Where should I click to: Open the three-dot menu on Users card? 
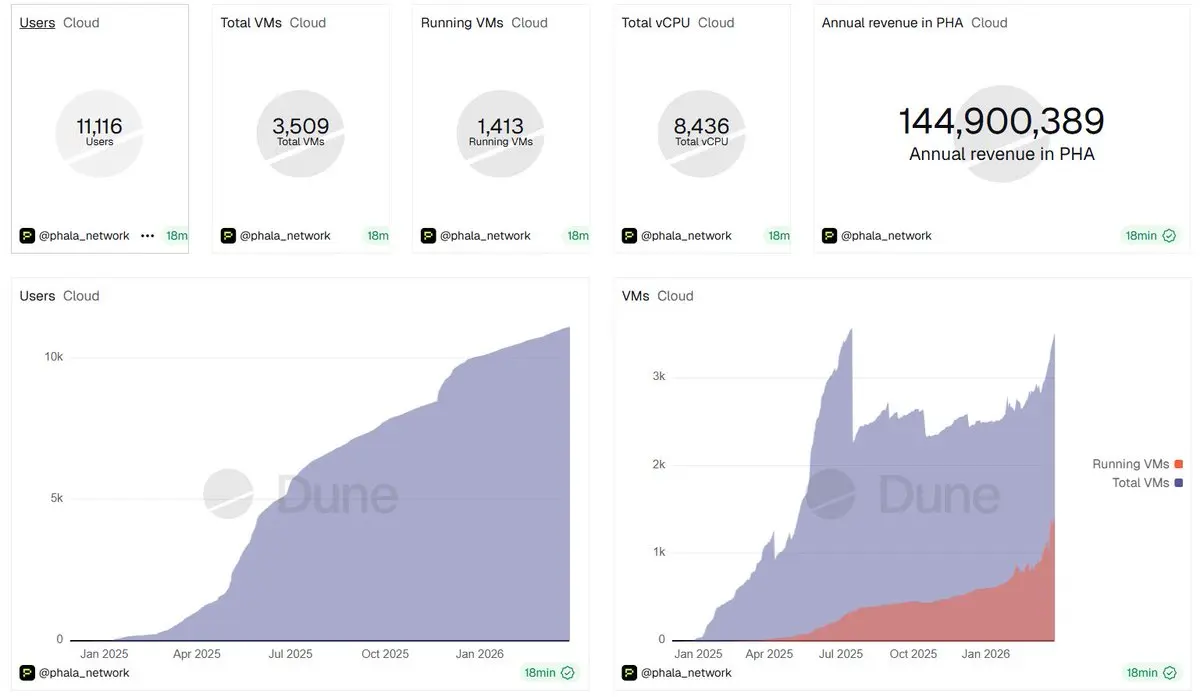pyautogui.click(x=147, y=236)
